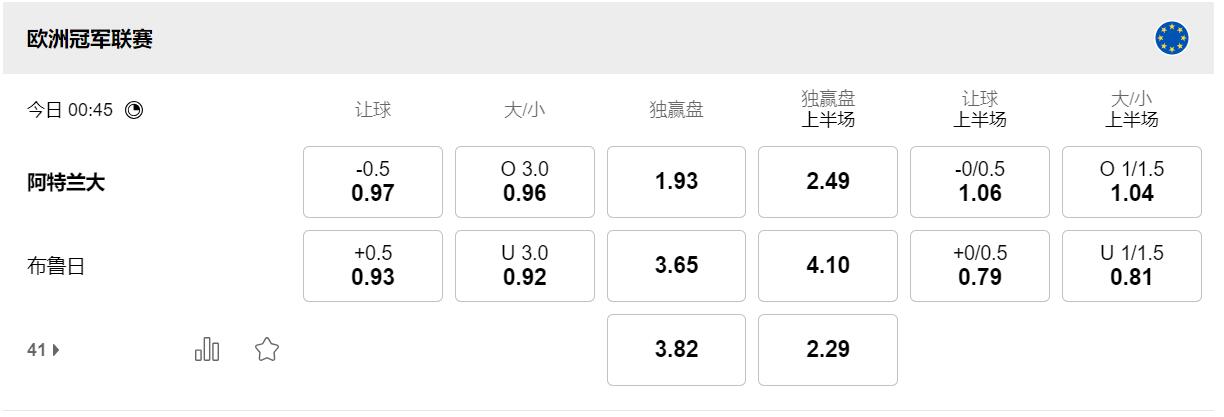The image size is (1224, 417).
Task: Toggle the favorite star for this match
Action: coord(266,350)
